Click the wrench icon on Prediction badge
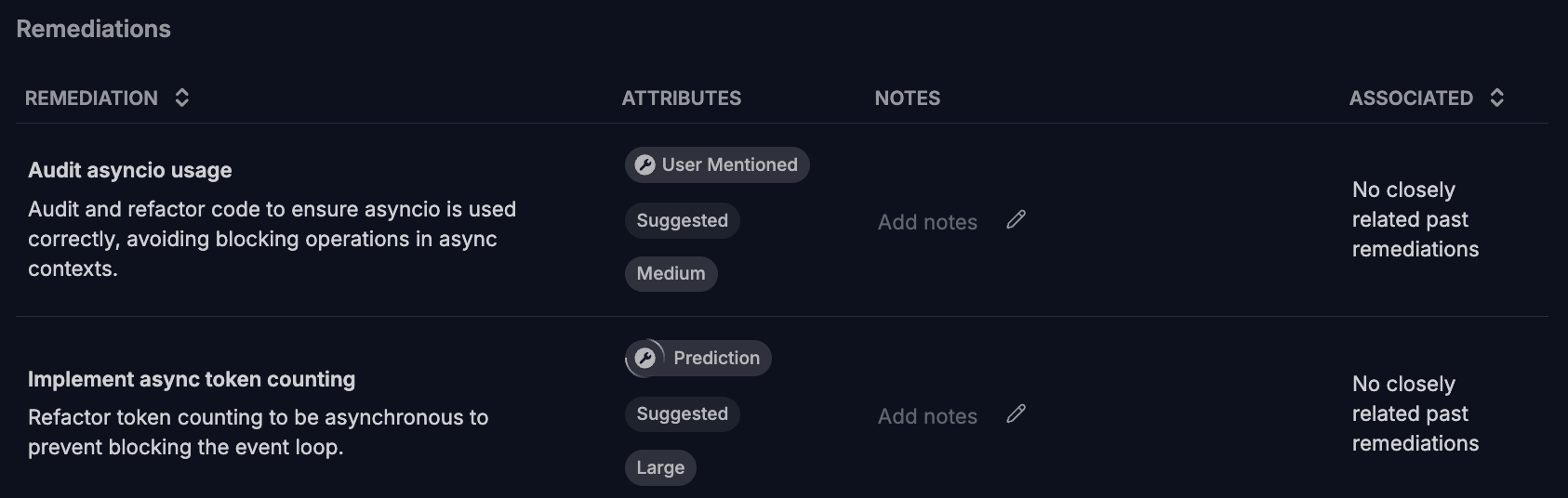Image resolution: width=1568 pixels, height=498 pixels. pyautogui.click(x=644, y=359)
